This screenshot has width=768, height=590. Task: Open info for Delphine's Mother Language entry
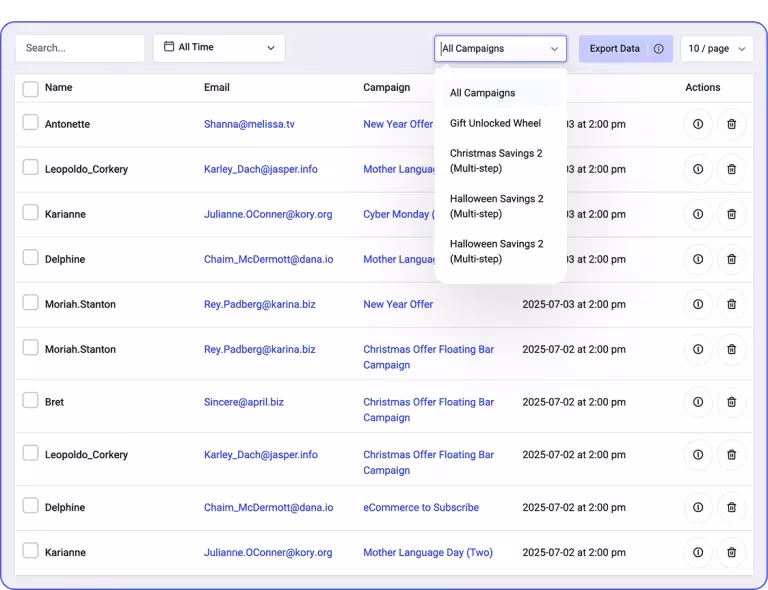click(698, 260)
